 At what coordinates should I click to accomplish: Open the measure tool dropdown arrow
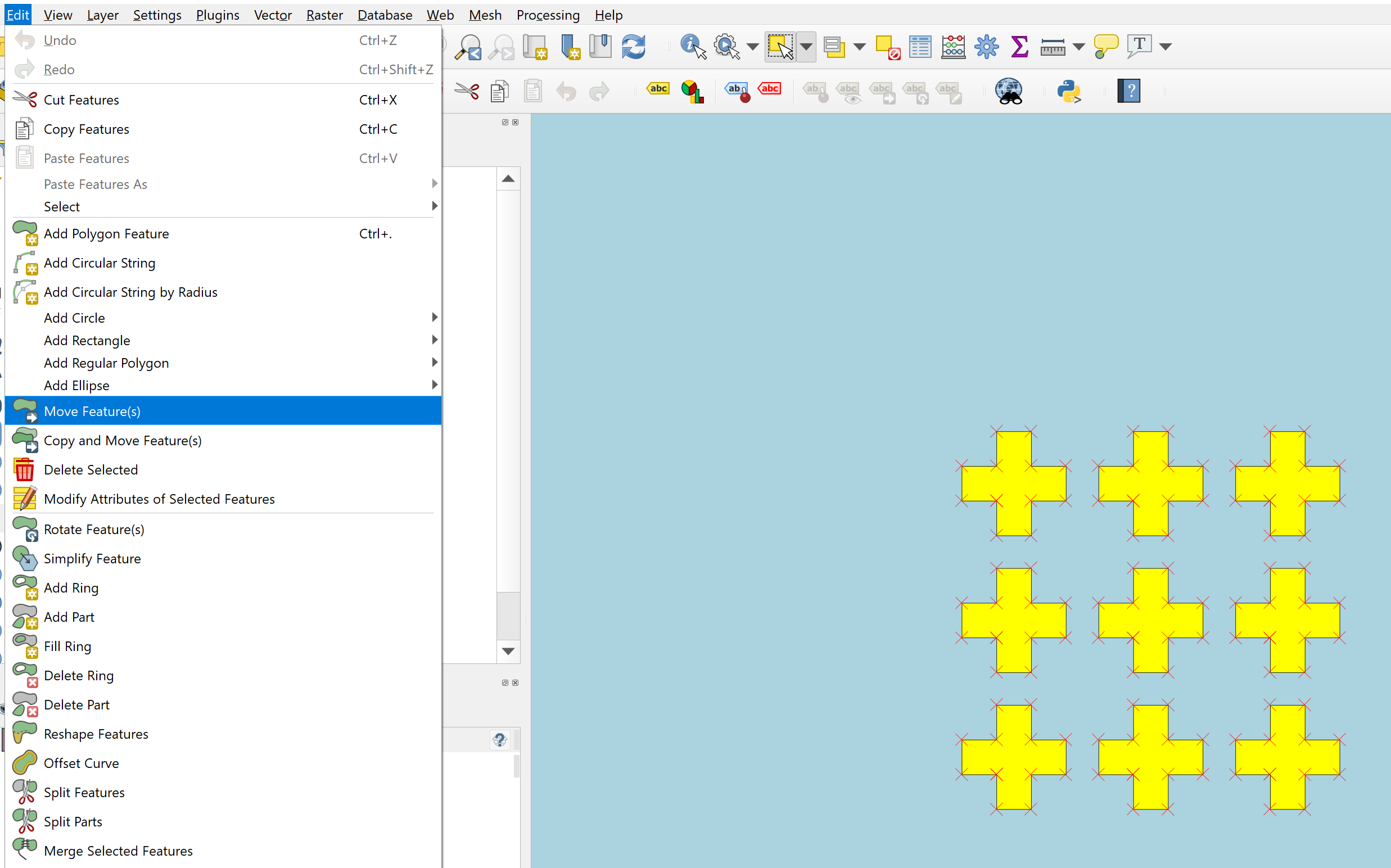tap(1079, 47)
